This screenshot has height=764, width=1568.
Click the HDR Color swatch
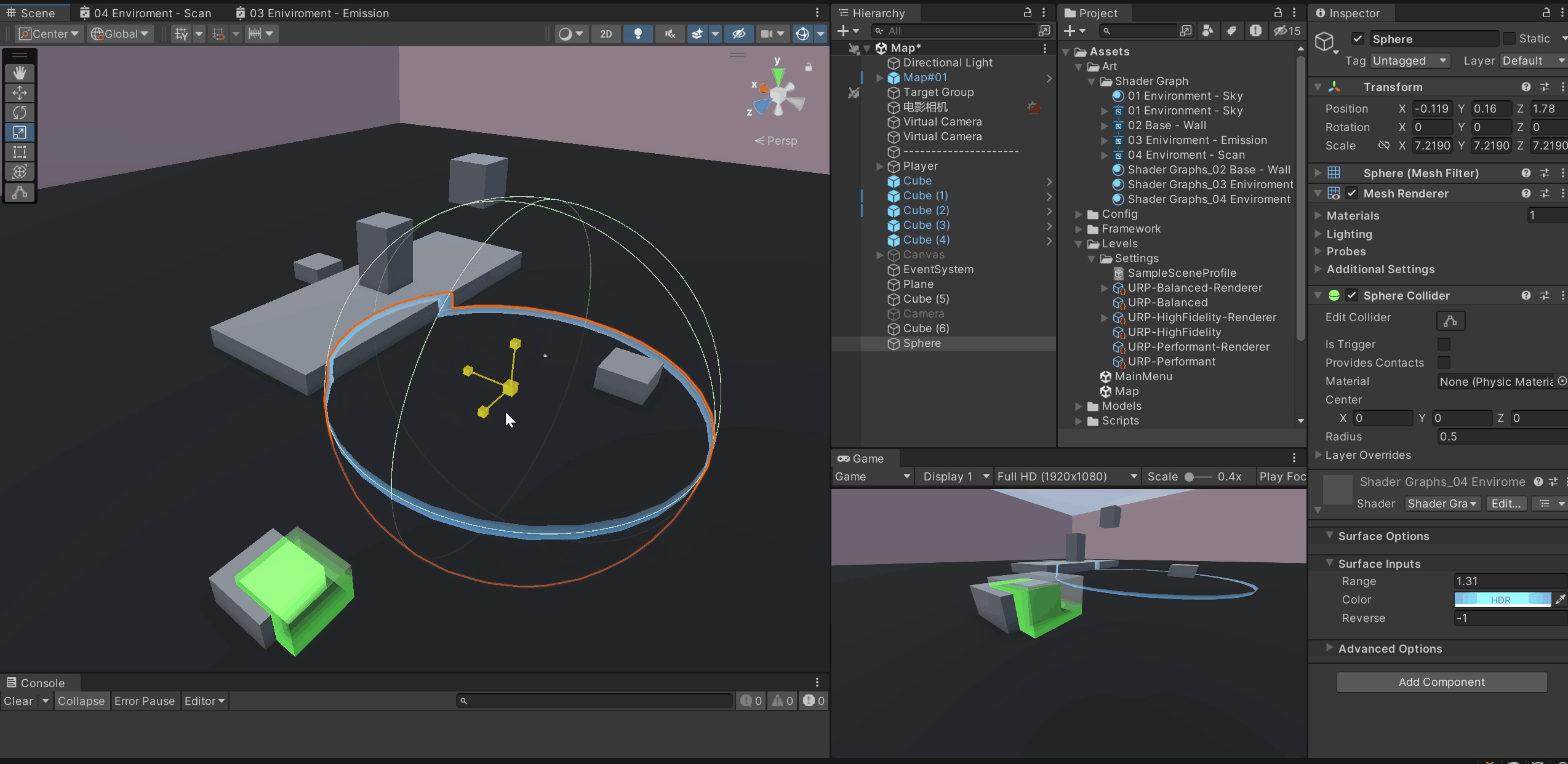pos(1502,599)
